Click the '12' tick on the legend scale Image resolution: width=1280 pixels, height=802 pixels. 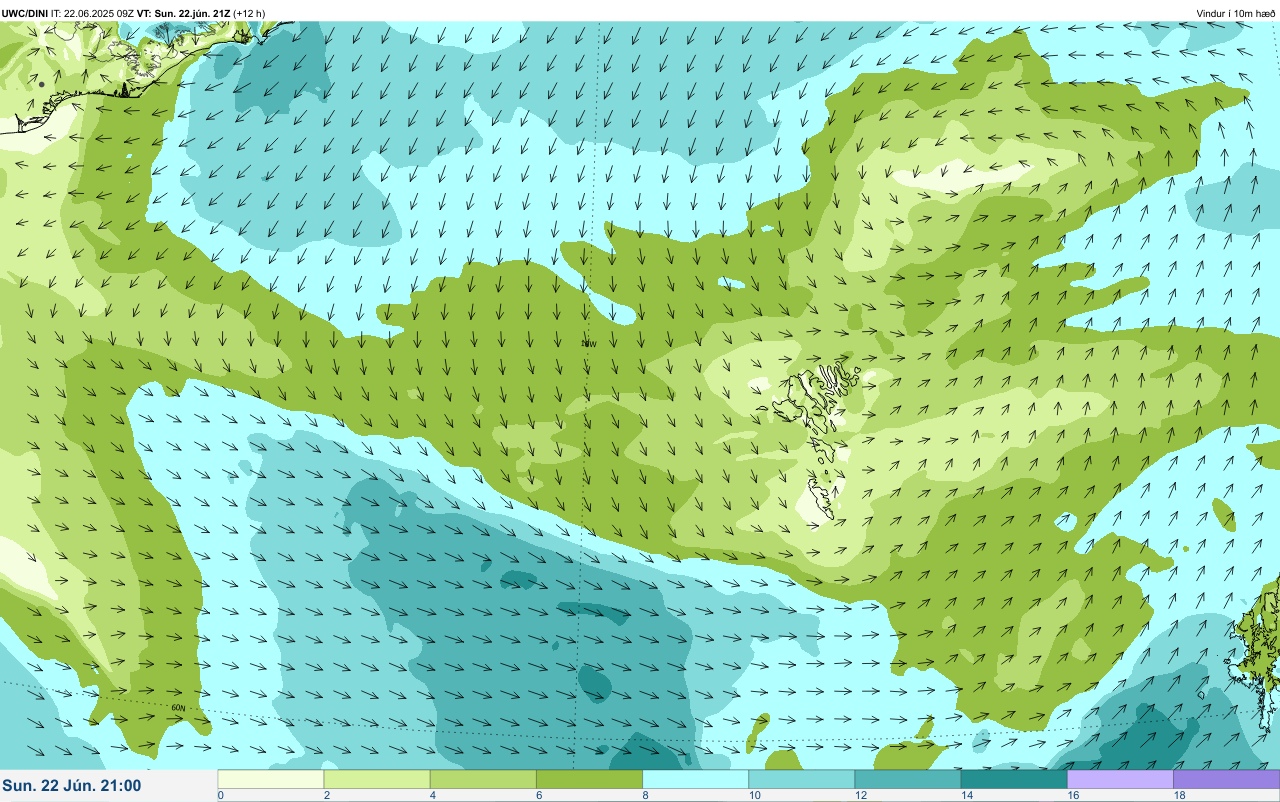pyautogui.click(x=861, y=795)
